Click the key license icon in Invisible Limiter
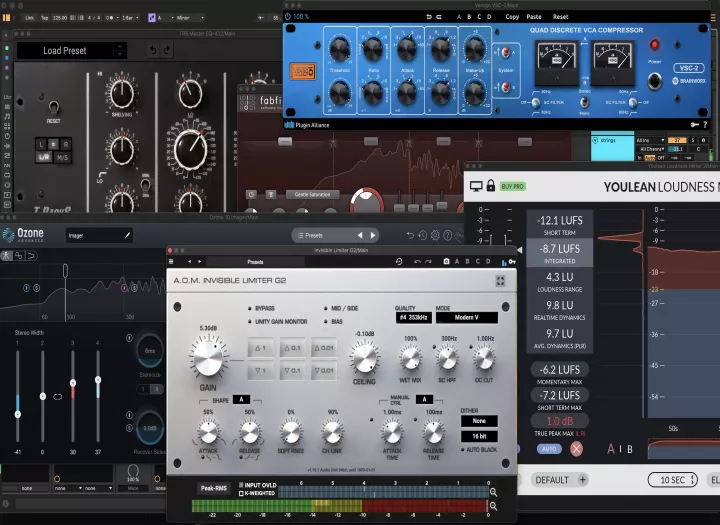This screenshot has width=720, height=525. click(x=512, y=262)
